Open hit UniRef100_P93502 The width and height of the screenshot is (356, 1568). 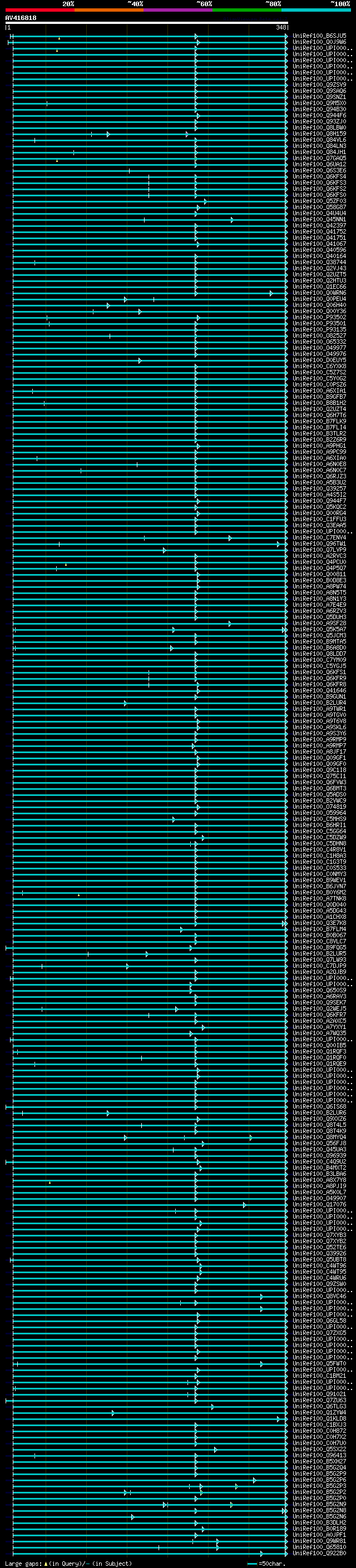click(x=319, y=318)
